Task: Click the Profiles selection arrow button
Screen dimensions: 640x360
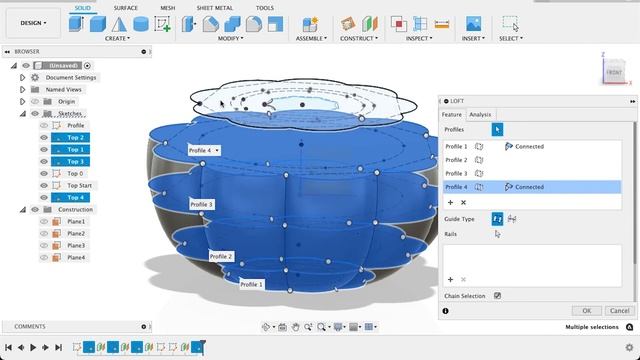Action: [x=497, y=129]
